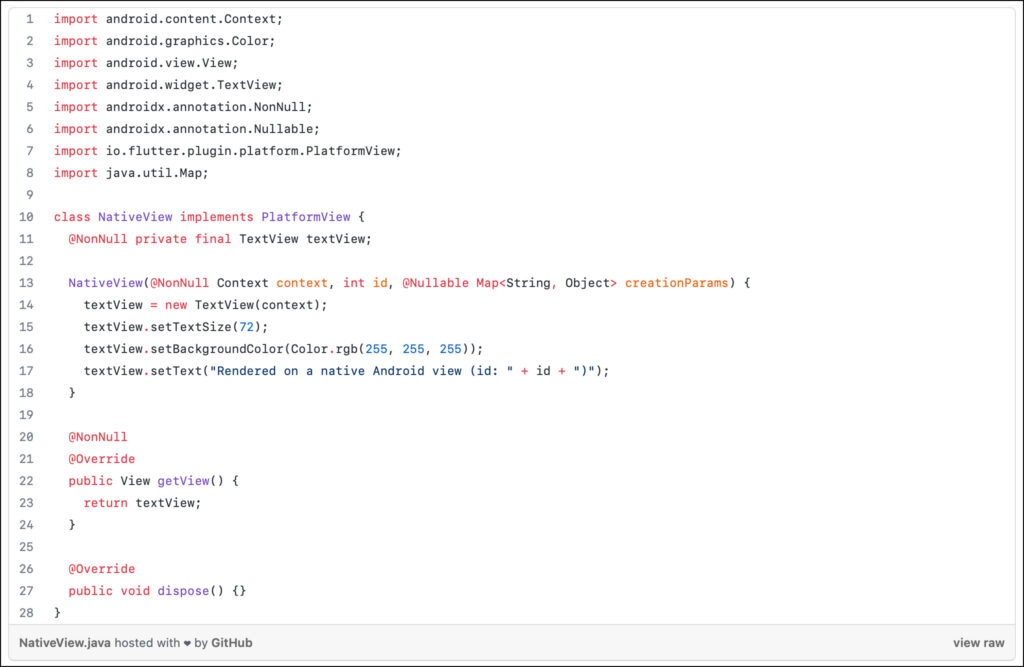
Task: Click line number 13 in the gutter
Action: 27,283
